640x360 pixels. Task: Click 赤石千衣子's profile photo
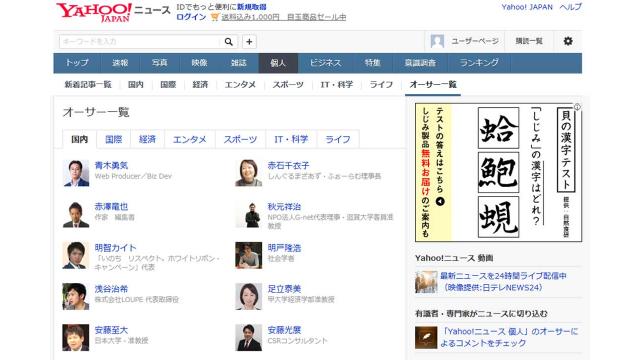[x=249, y=173]
